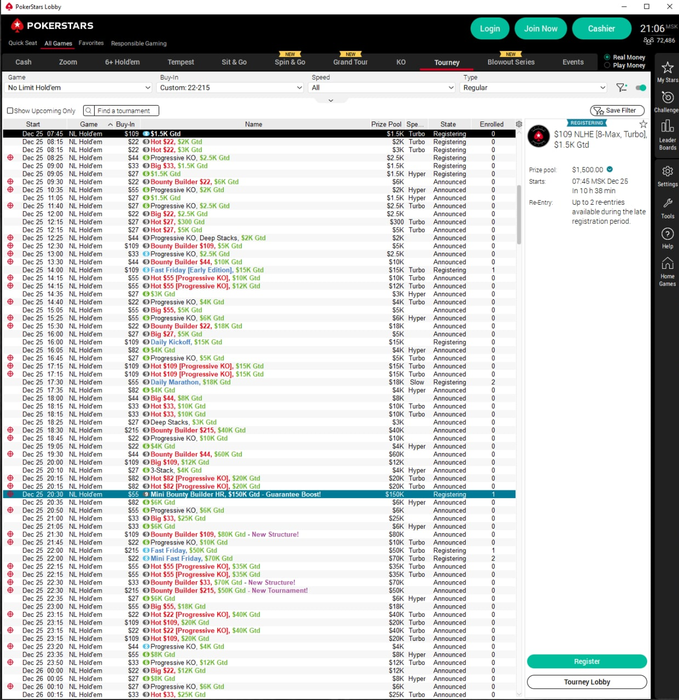Select Real Money radio button
Viewport: 679px width, 700px height.
(607, 57)
